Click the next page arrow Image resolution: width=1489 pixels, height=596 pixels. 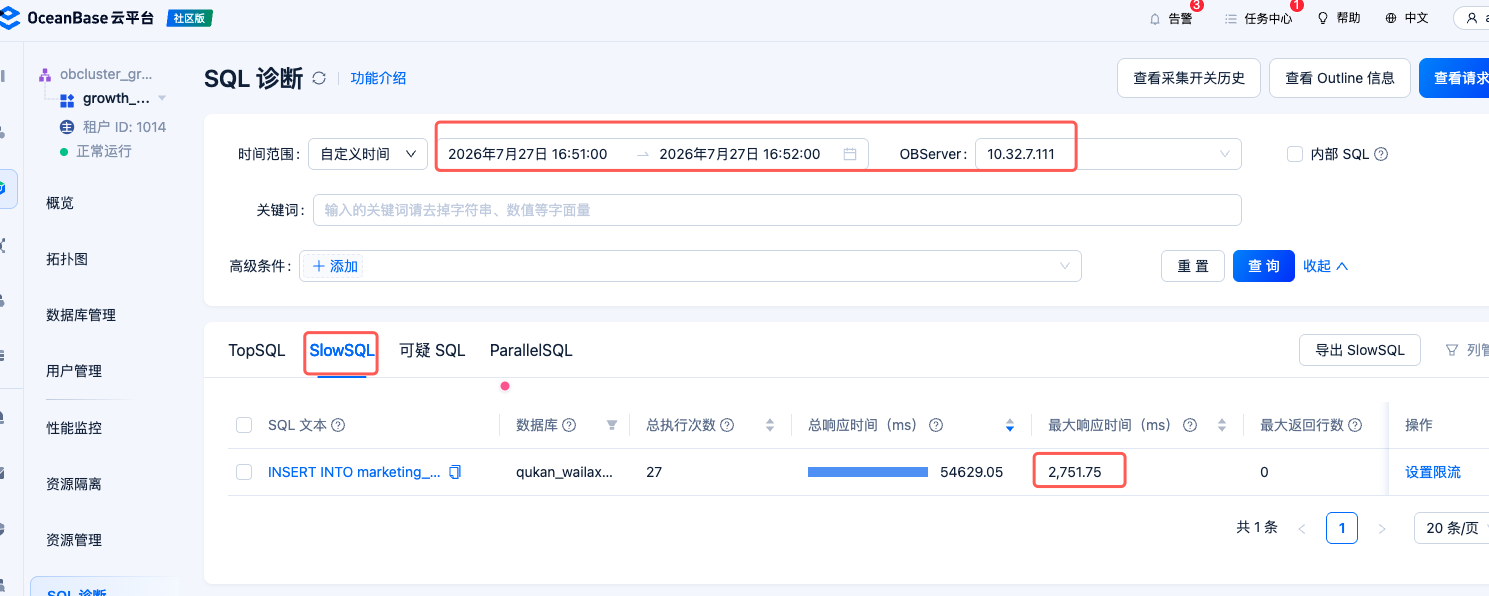coord(1382,528)
